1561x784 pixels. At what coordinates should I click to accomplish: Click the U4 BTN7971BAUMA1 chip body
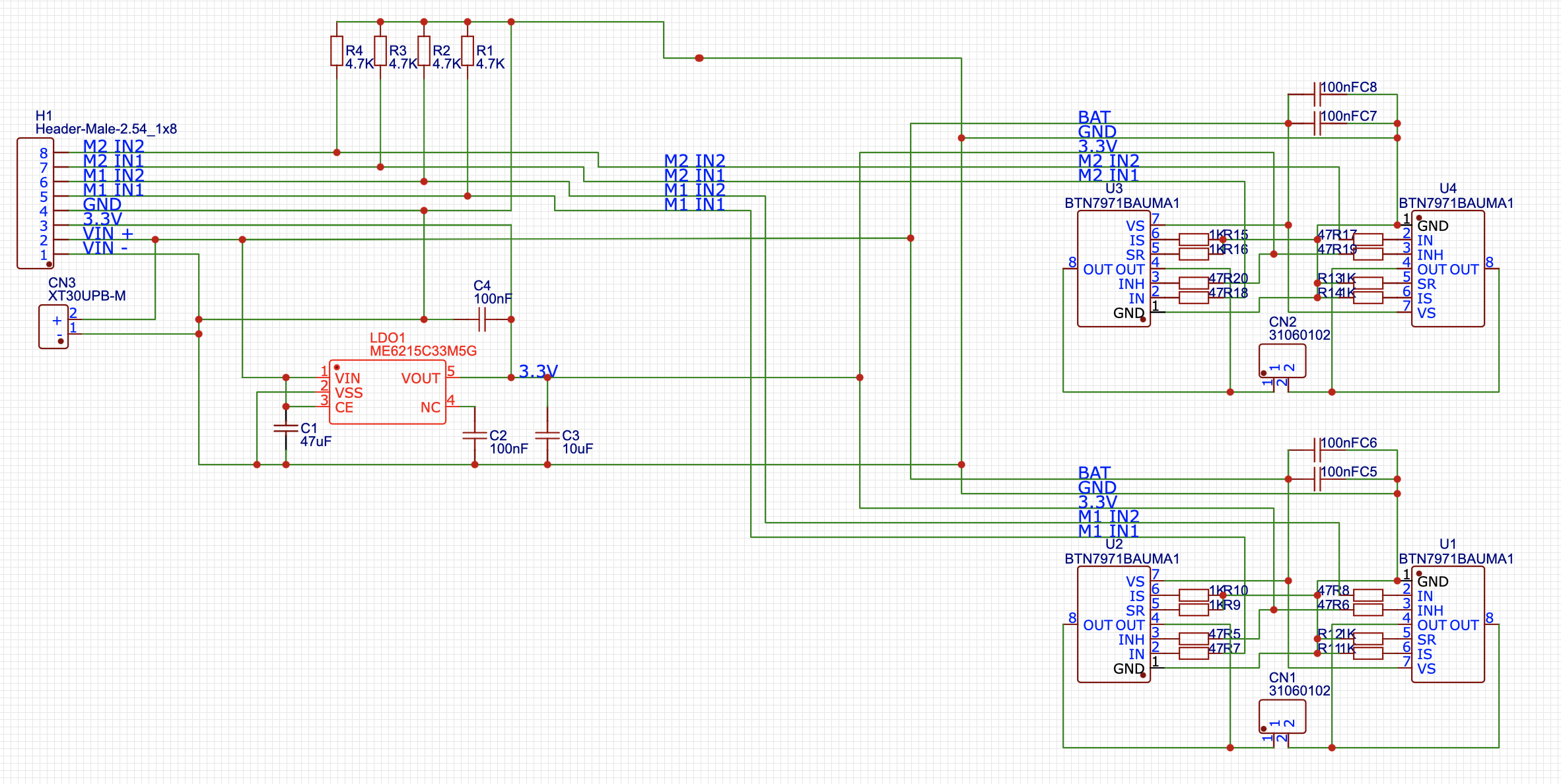tap(1447, 269)
